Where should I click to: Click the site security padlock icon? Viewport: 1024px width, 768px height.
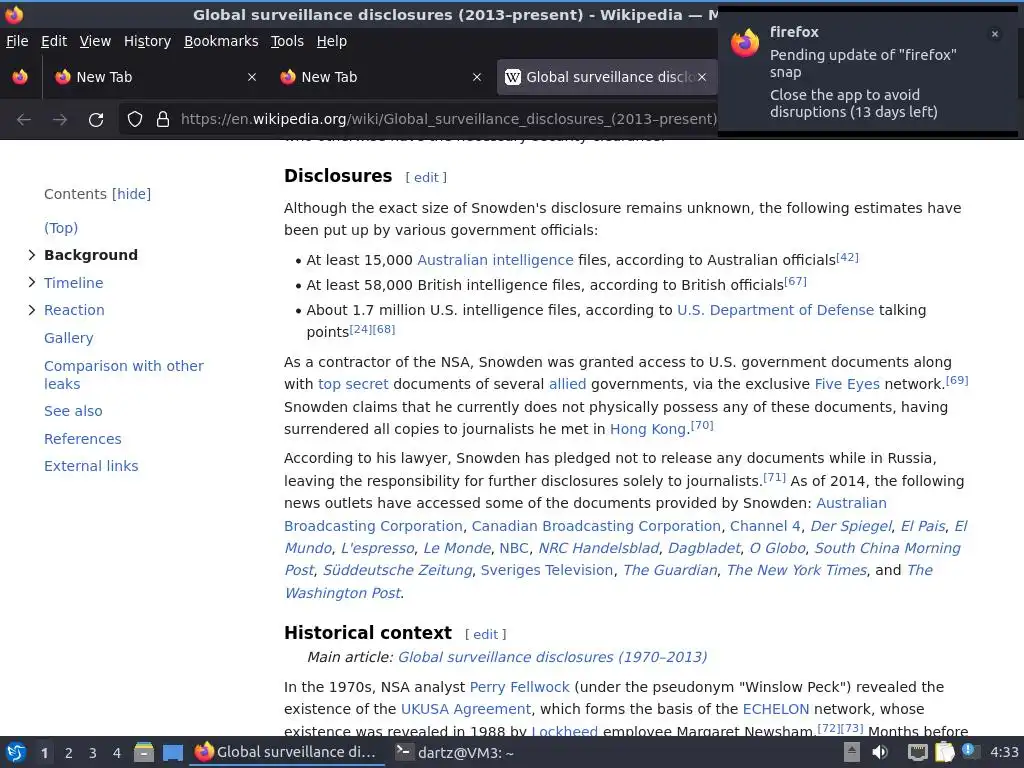click(x=163, y=119)
